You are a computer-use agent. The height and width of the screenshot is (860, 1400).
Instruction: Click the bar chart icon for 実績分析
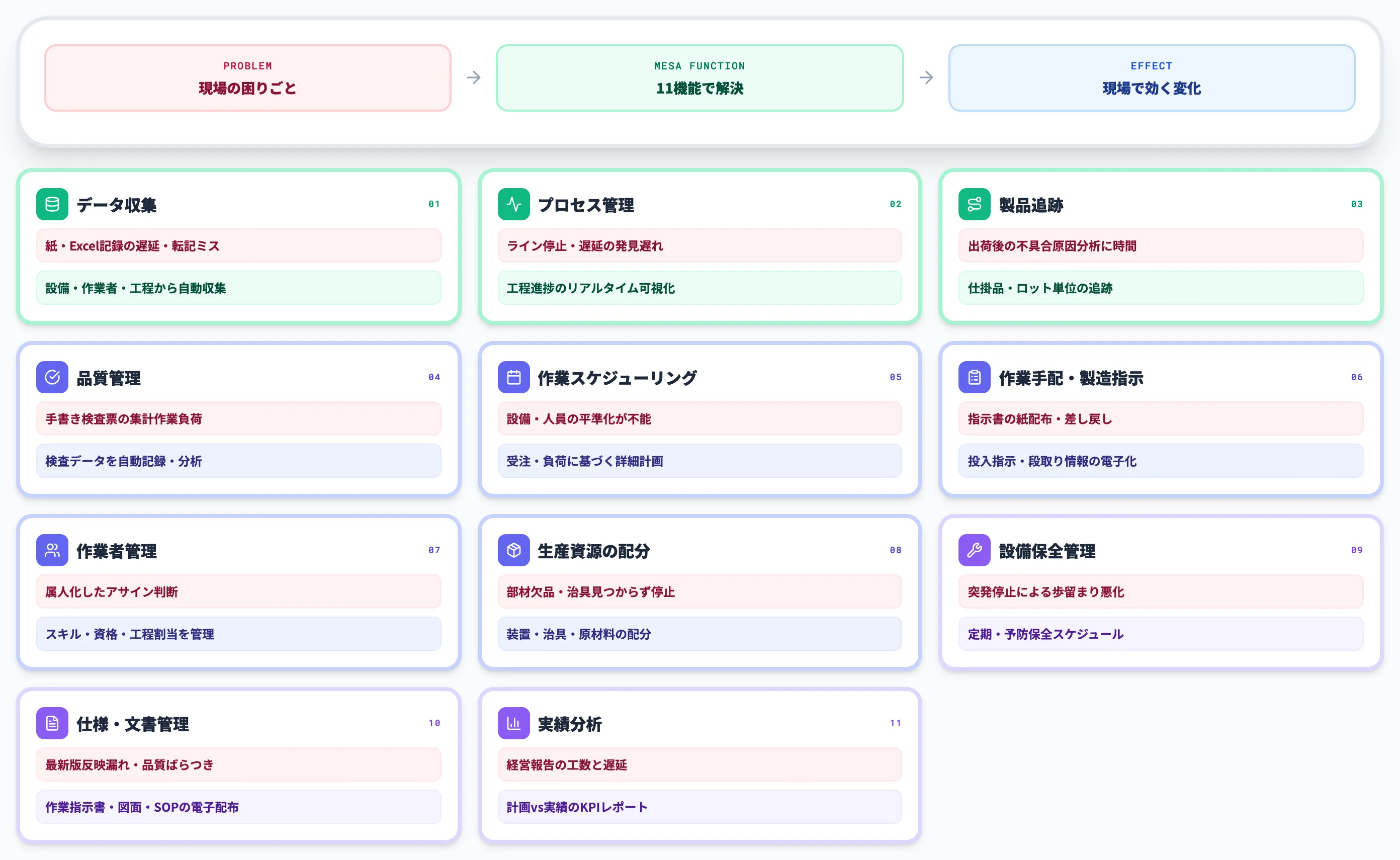[513, 723]
